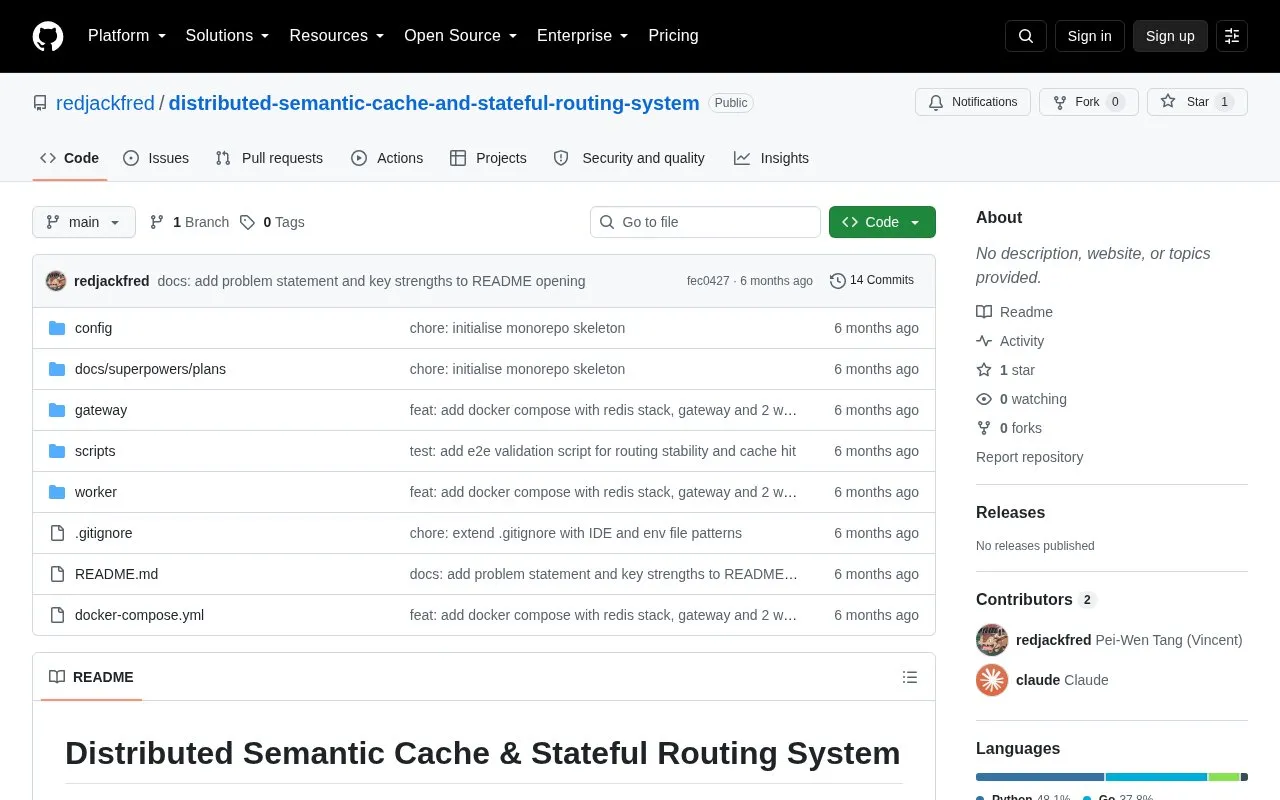Expand the Solutions menu

tap(228, 36)
